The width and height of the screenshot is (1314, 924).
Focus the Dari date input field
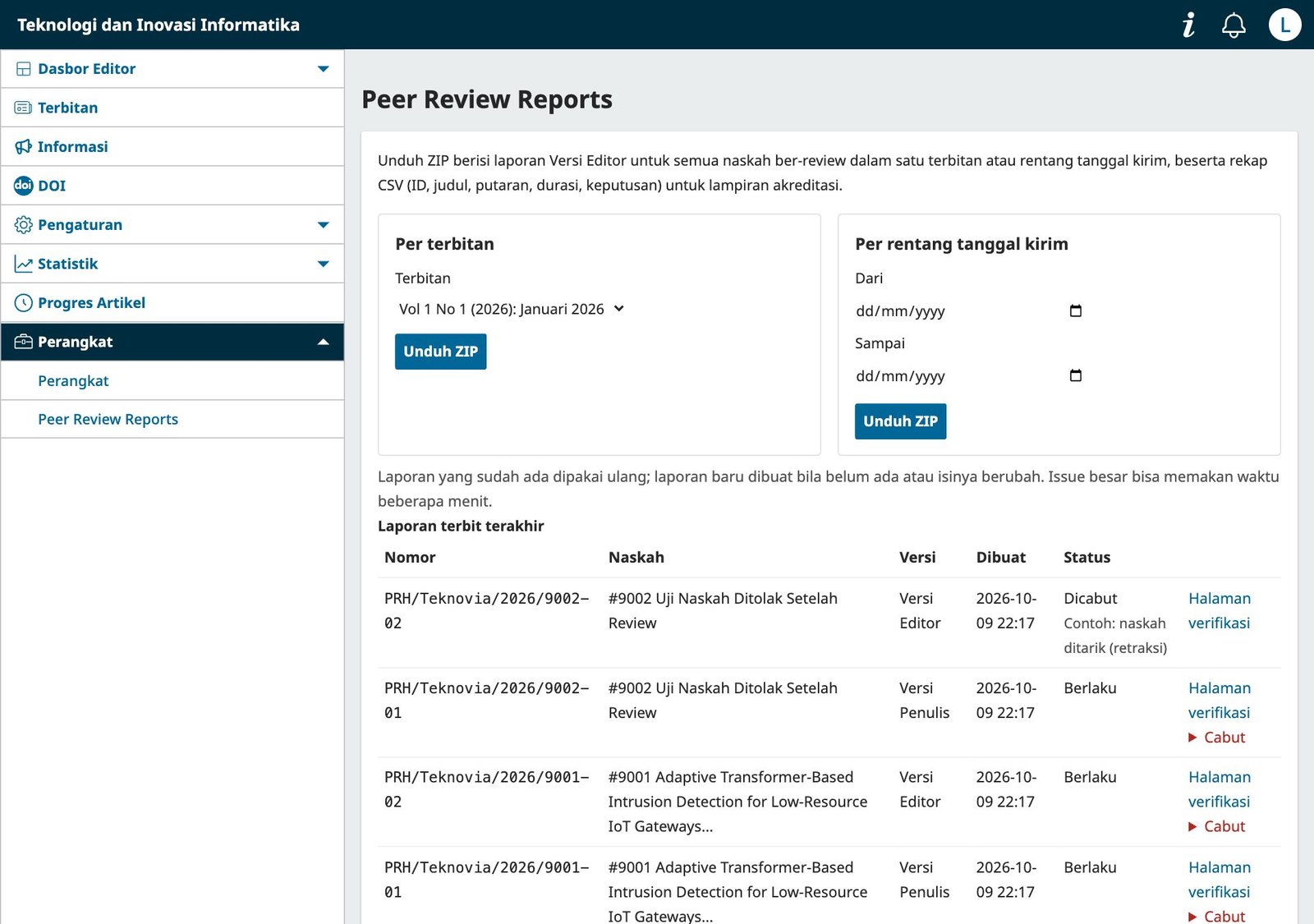[x=970, y=310]
